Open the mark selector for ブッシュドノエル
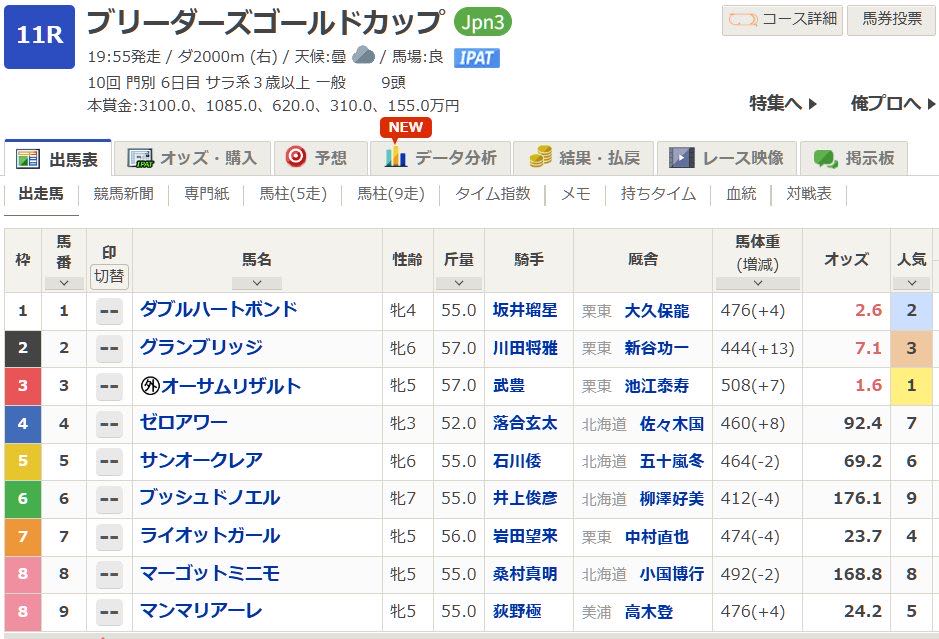 [x=109, y=499]
